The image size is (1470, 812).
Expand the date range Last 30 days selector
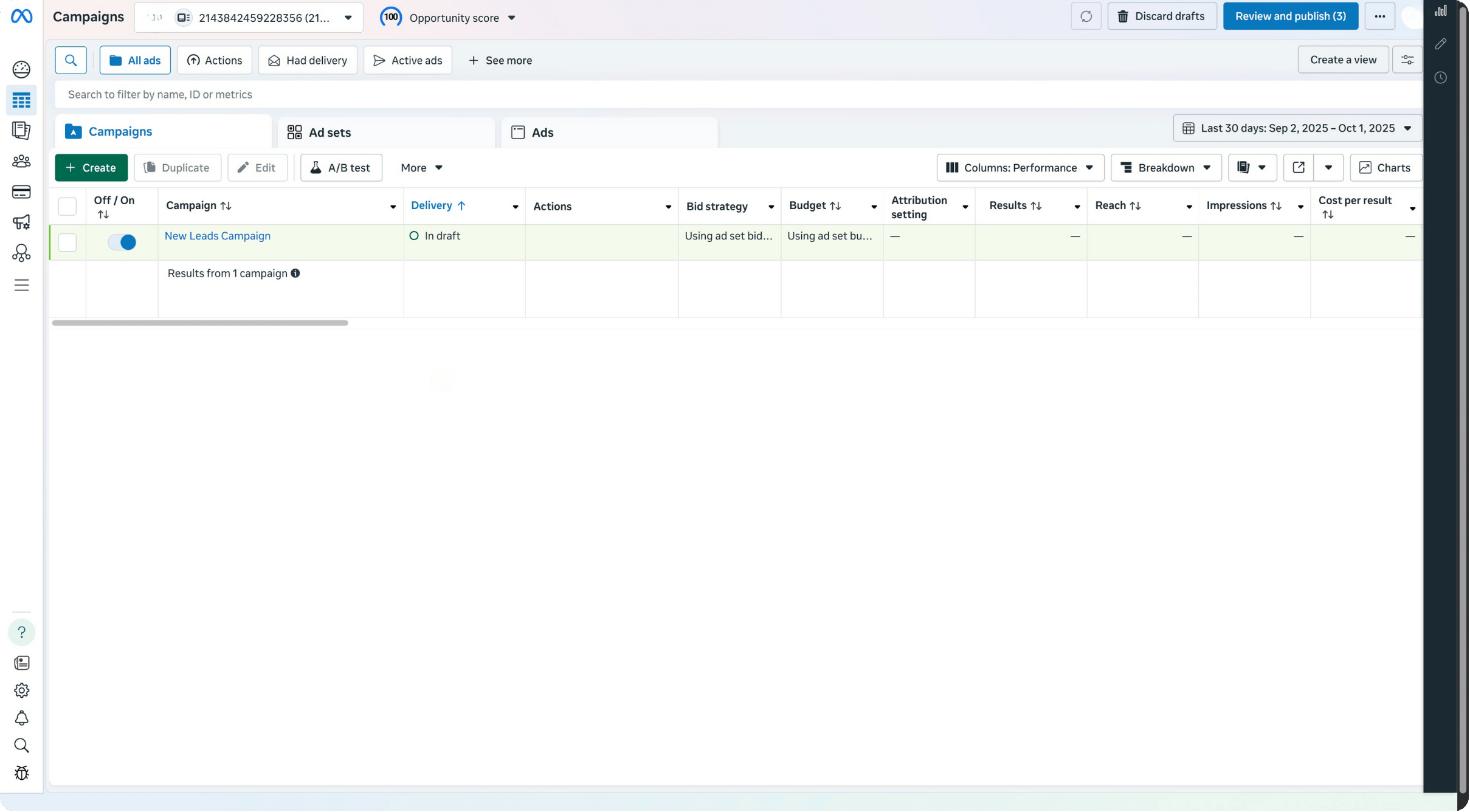point(1296,128)
